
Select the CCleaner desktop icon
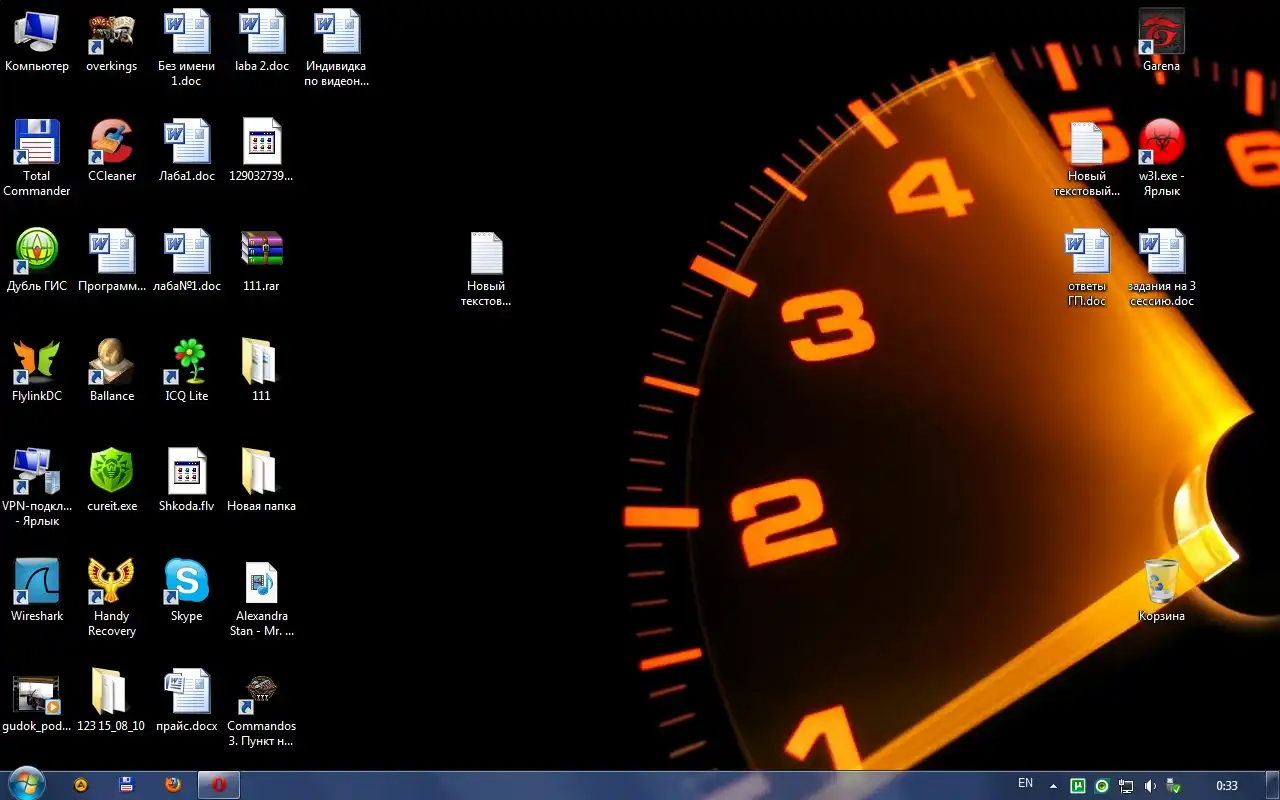112,142
